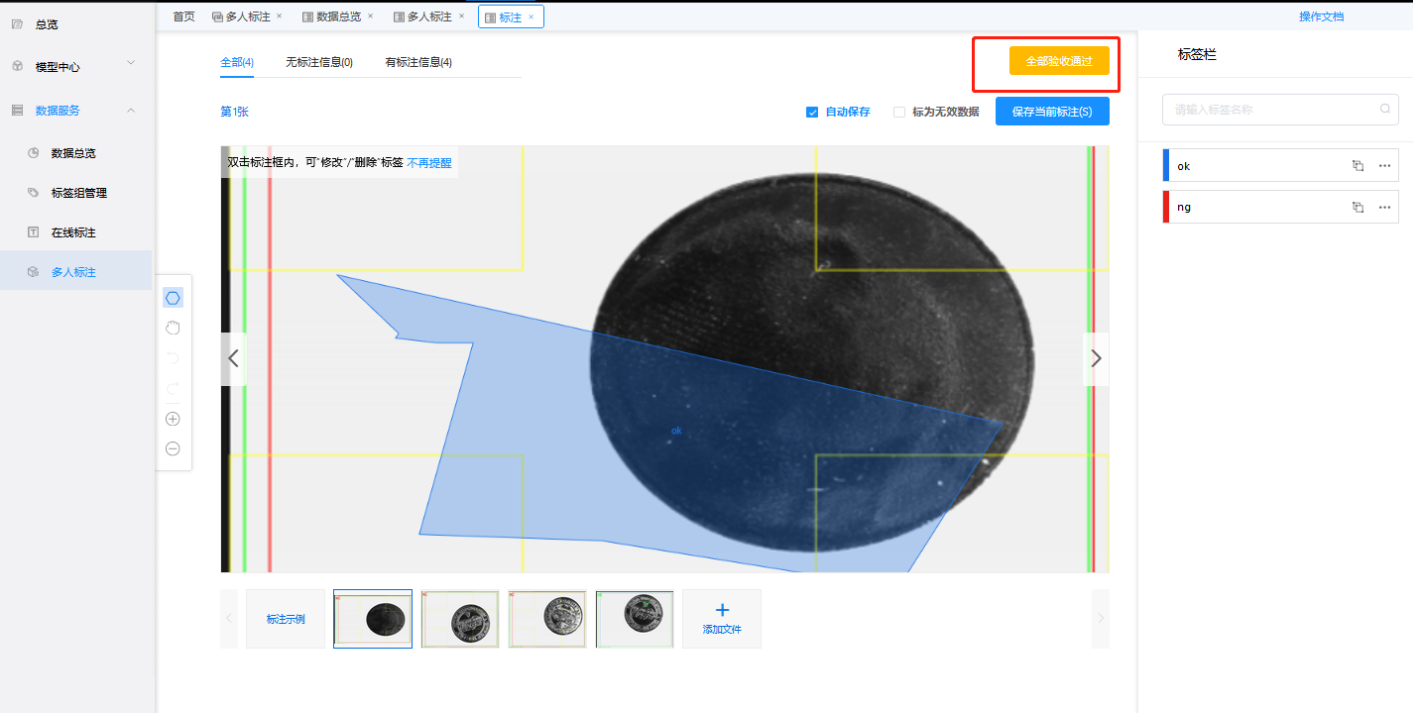Screen dimensions: 1413x713
Task: Select the ng label row
Action: point(1281,207)
